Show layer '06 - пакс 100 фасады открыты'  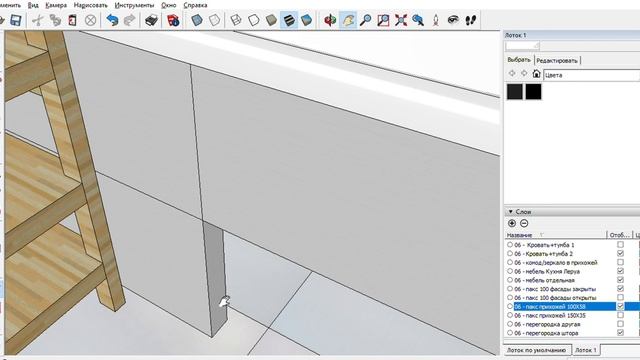click(620, 298)
